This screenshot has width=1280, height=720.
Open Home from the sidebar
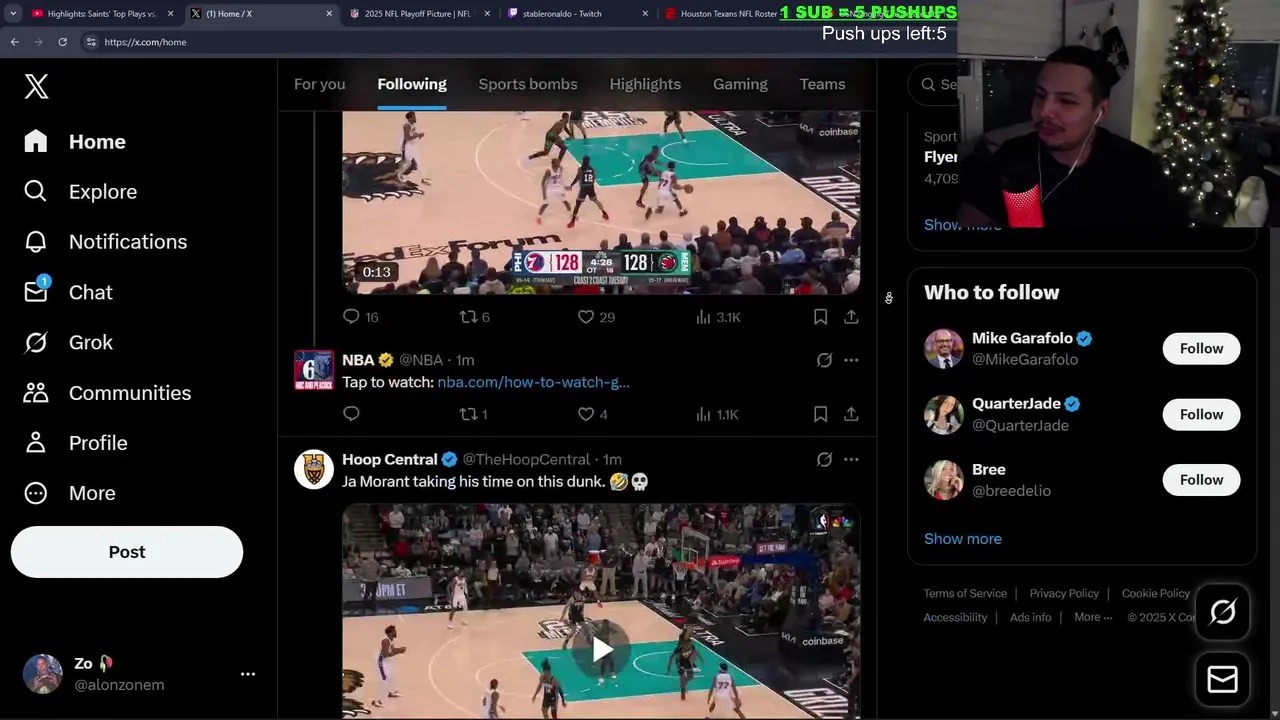point(75,142)
